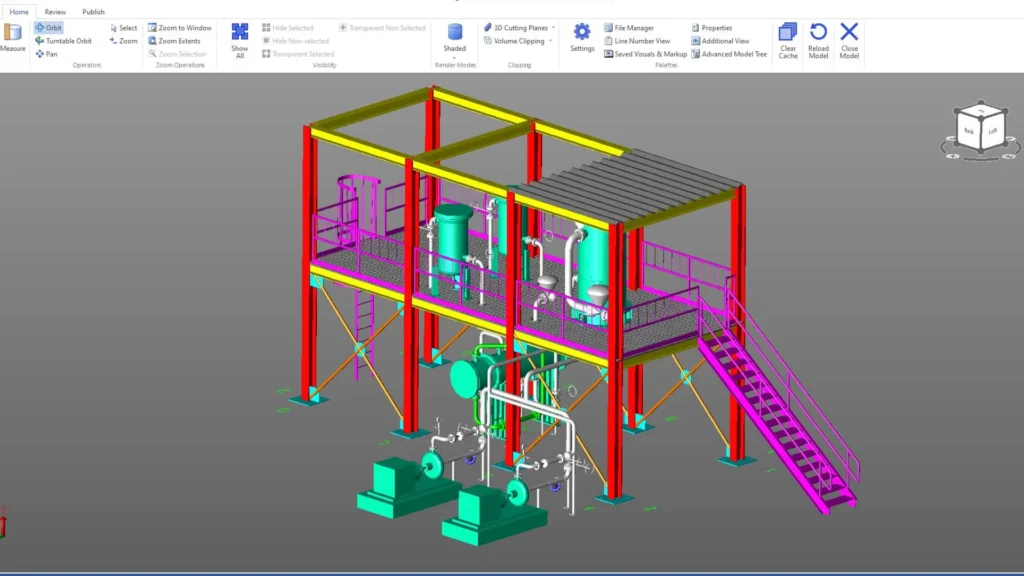The height and width of the screenshot is (576, 1024).
Task: Toggle the Advanced Model Tree palette
Action: [729, 54]
